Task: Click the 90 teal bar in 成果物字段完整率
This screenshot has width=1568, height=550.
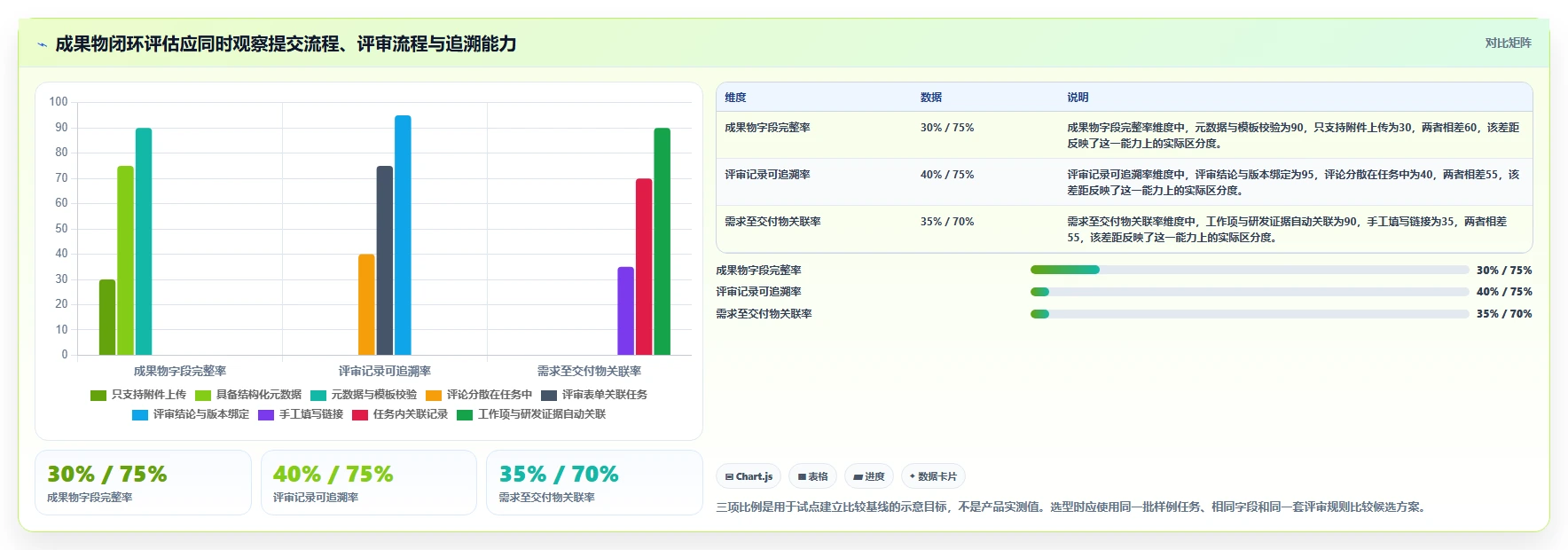Action: point(144,241)
